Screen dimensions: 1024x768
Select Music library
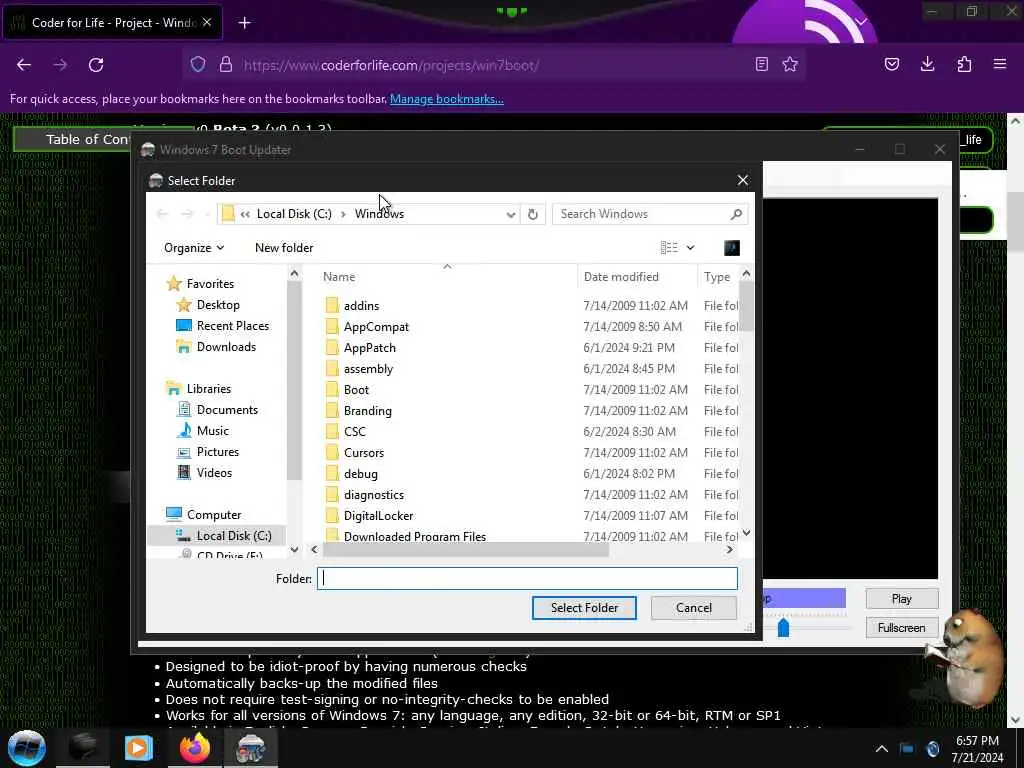212,430
